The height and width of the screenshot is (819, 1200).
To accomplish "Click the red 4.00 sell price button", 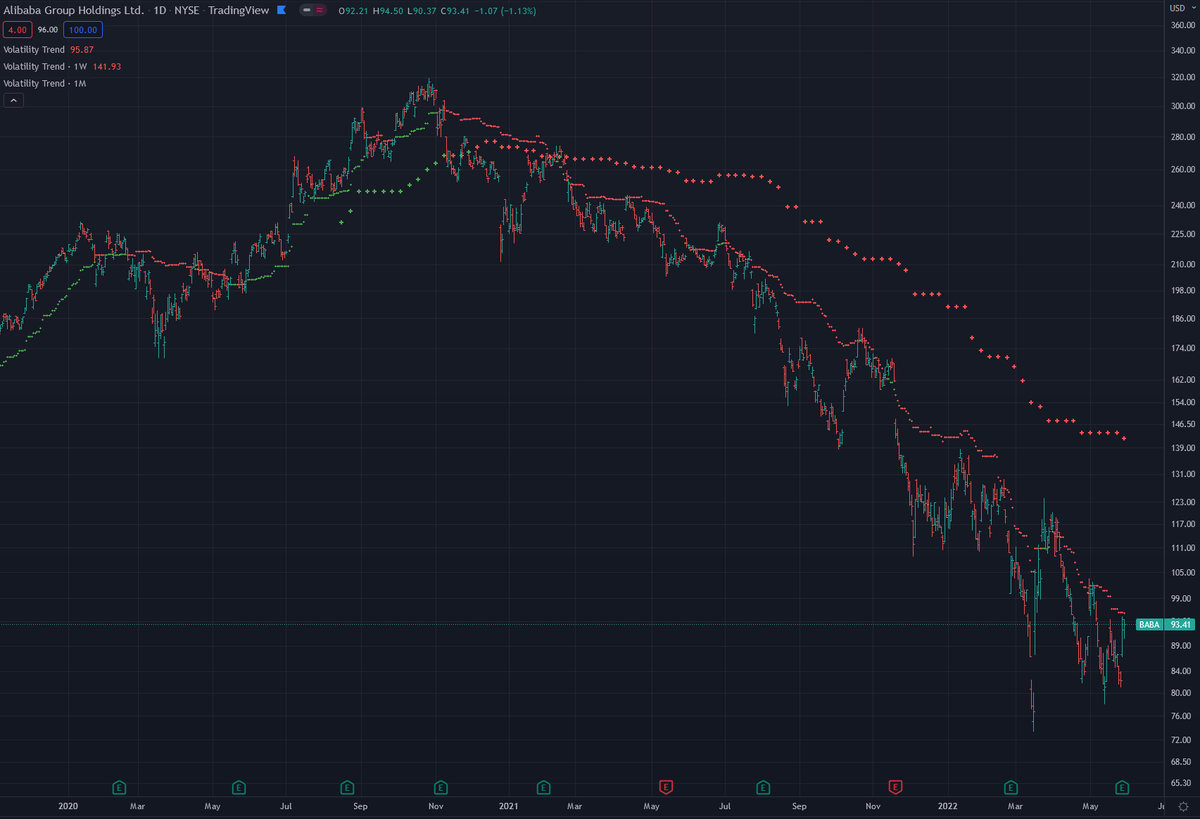I will point(17,30).
